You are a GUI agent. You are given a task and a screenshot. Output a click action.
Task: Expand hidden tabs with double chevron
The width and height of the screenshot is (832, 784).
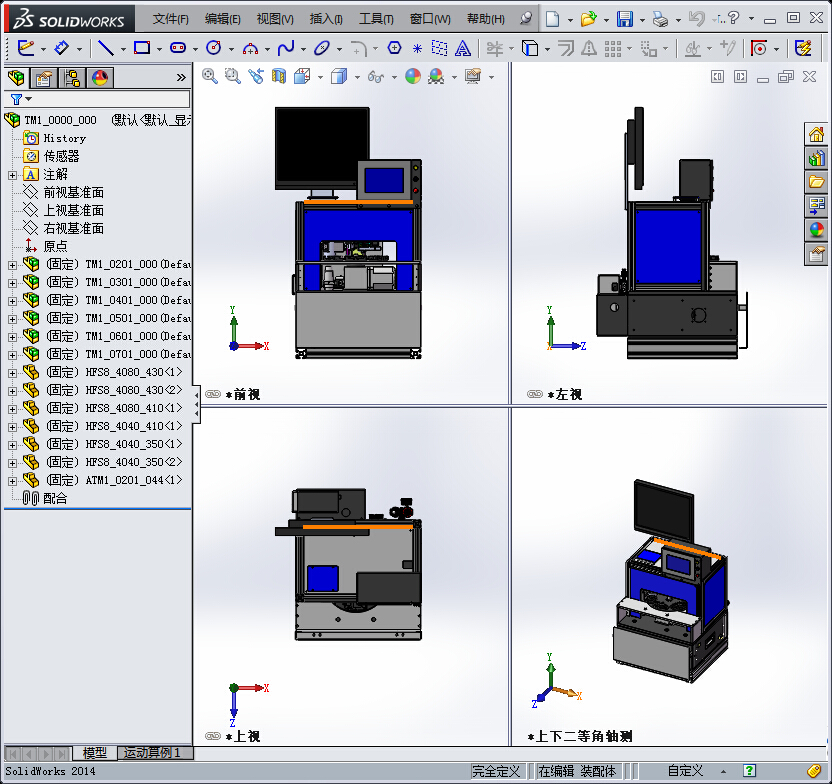click(181, 77)
